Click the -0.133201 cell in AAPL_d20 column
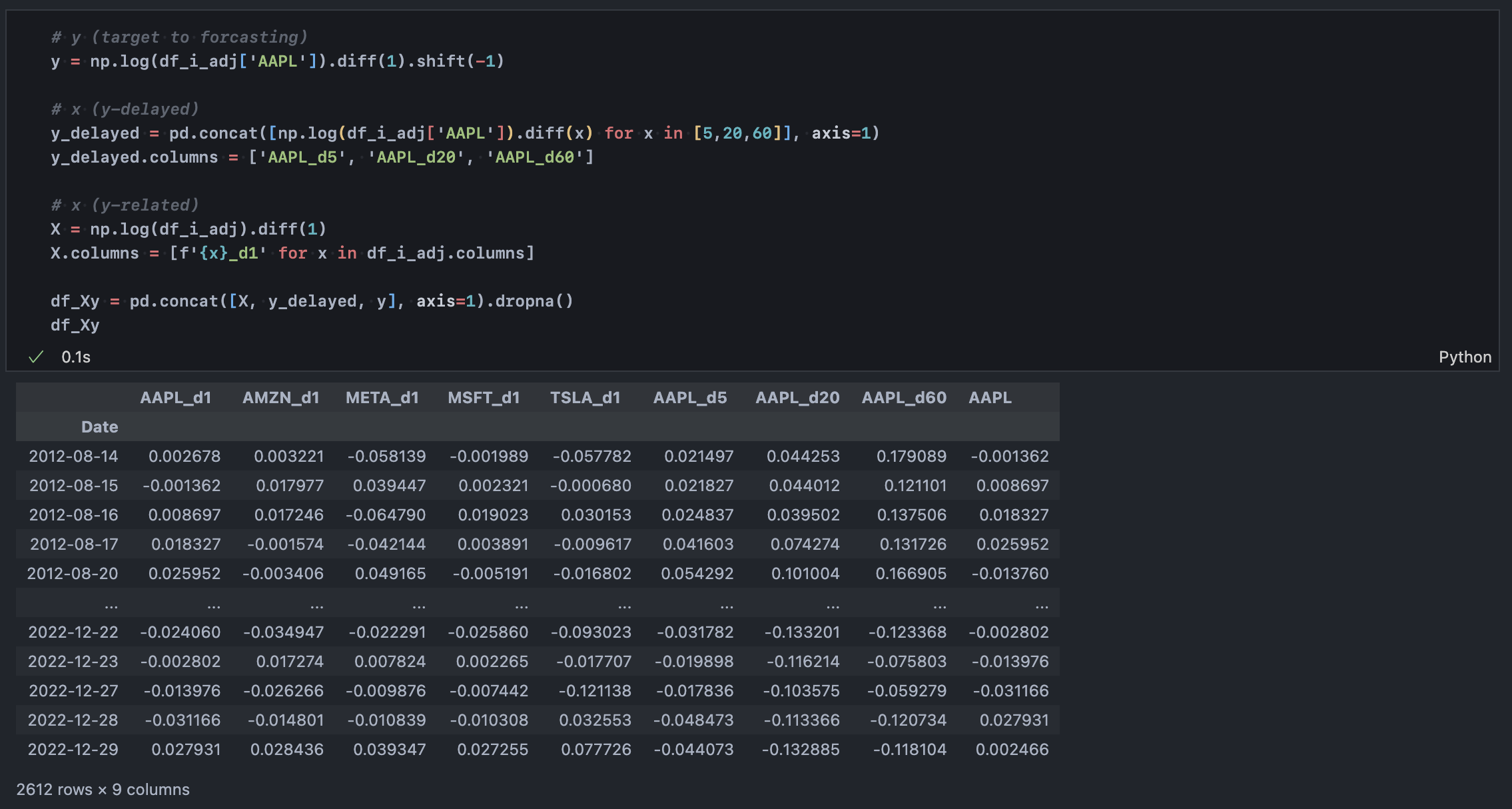This screenshot has width=1512, height=809. point(802,632)
